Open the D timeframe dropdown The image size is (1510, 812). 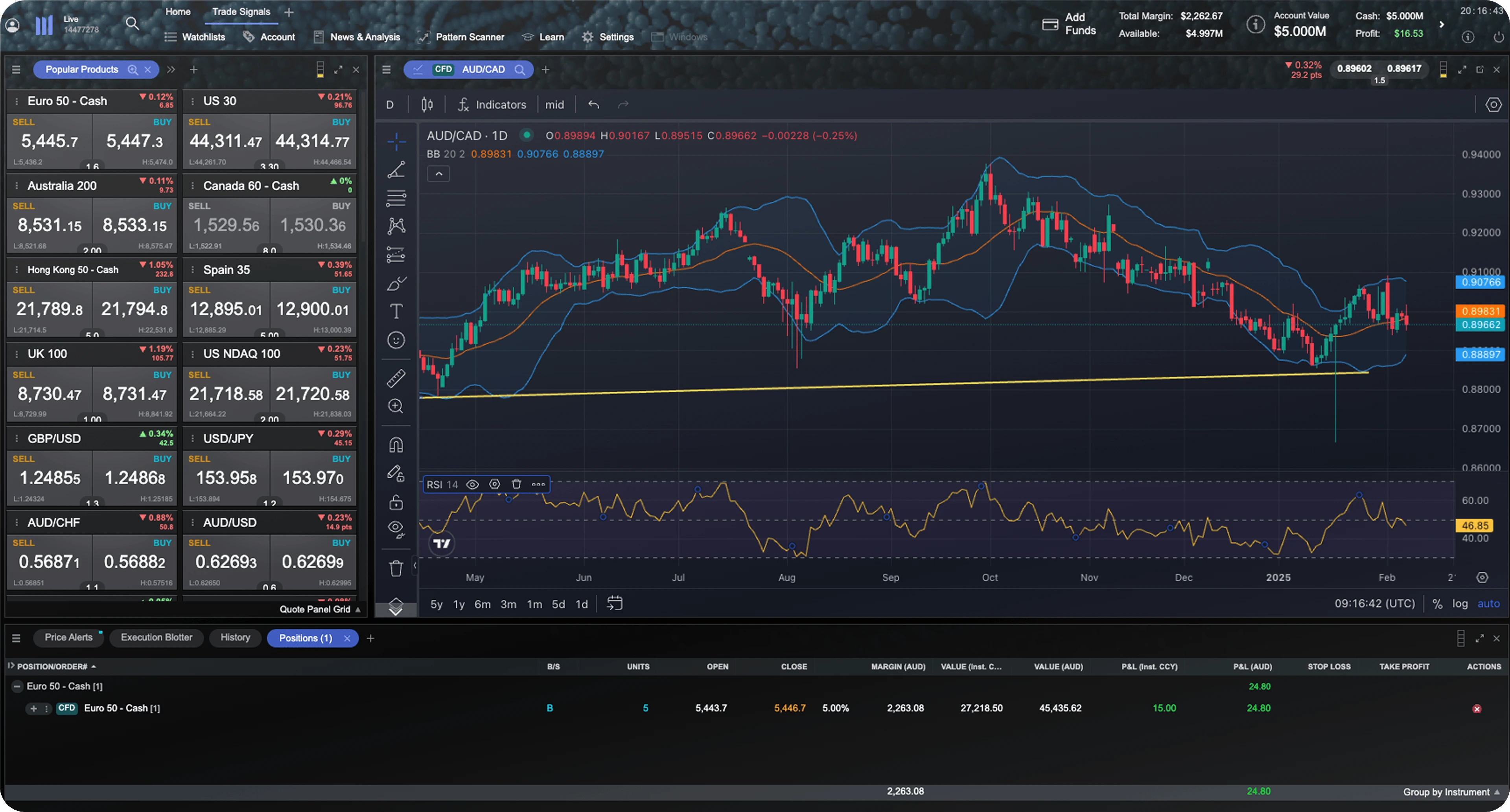pyautogui.click(x=390, y=104)
